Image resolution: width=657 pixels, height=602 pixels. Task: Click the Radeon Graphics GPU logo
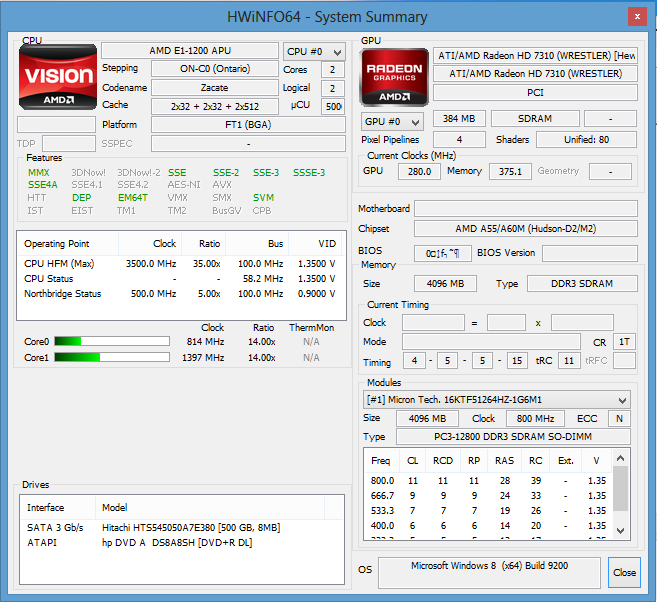click(x=394, y=77)
